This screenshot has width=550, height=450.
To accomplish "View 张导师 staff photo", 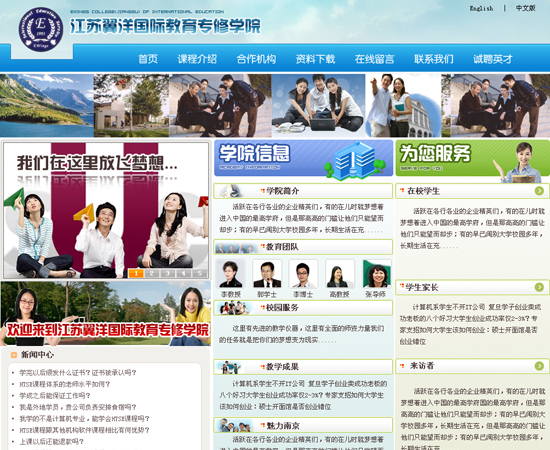I will [376, 274].
